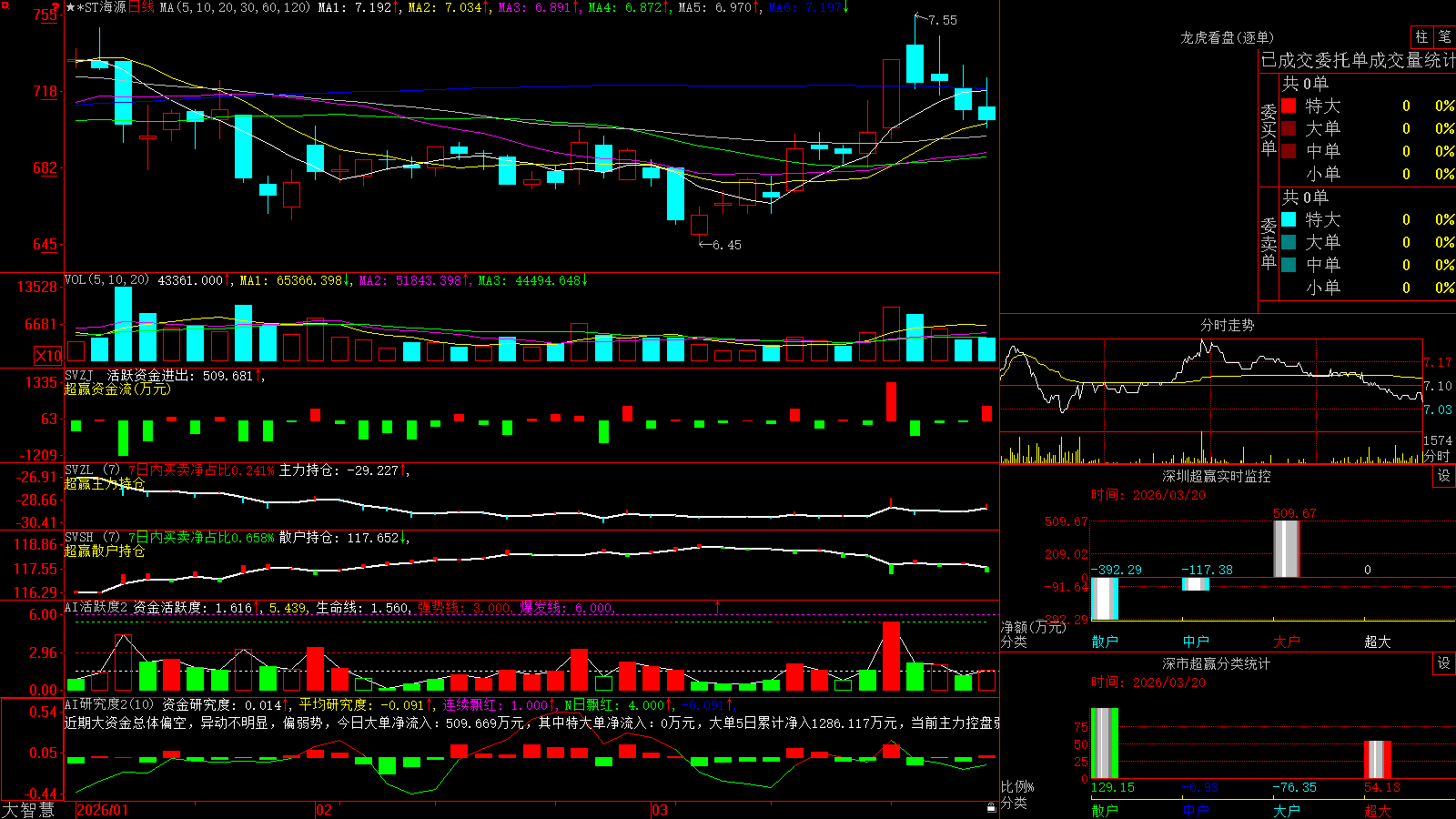The image size is (1456, 819).
Task: Click the 超赢主力持仓 label
Action: [x=105, y=483]
